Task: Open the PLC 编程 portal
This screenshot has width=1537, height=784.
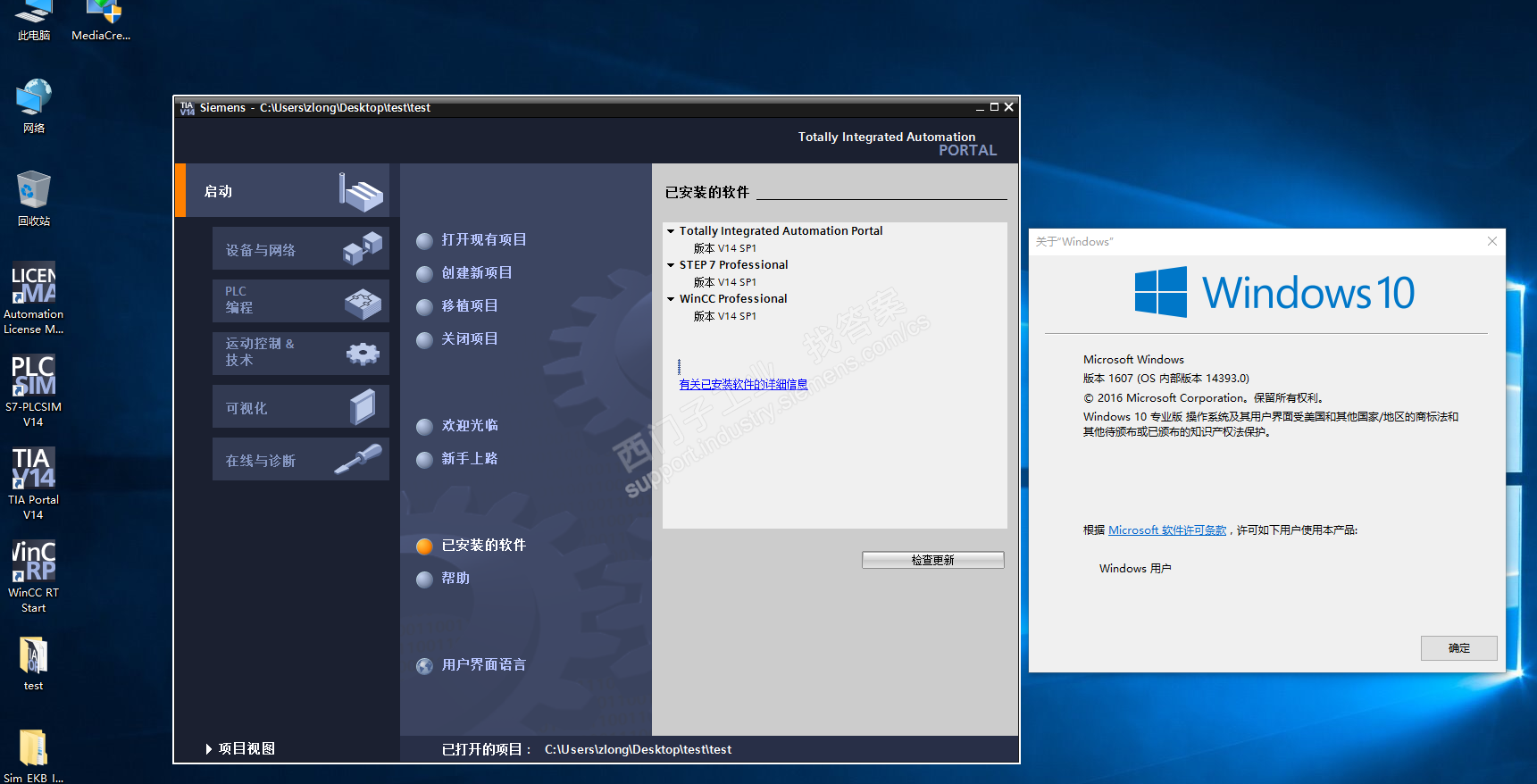Action: point(301,301)
